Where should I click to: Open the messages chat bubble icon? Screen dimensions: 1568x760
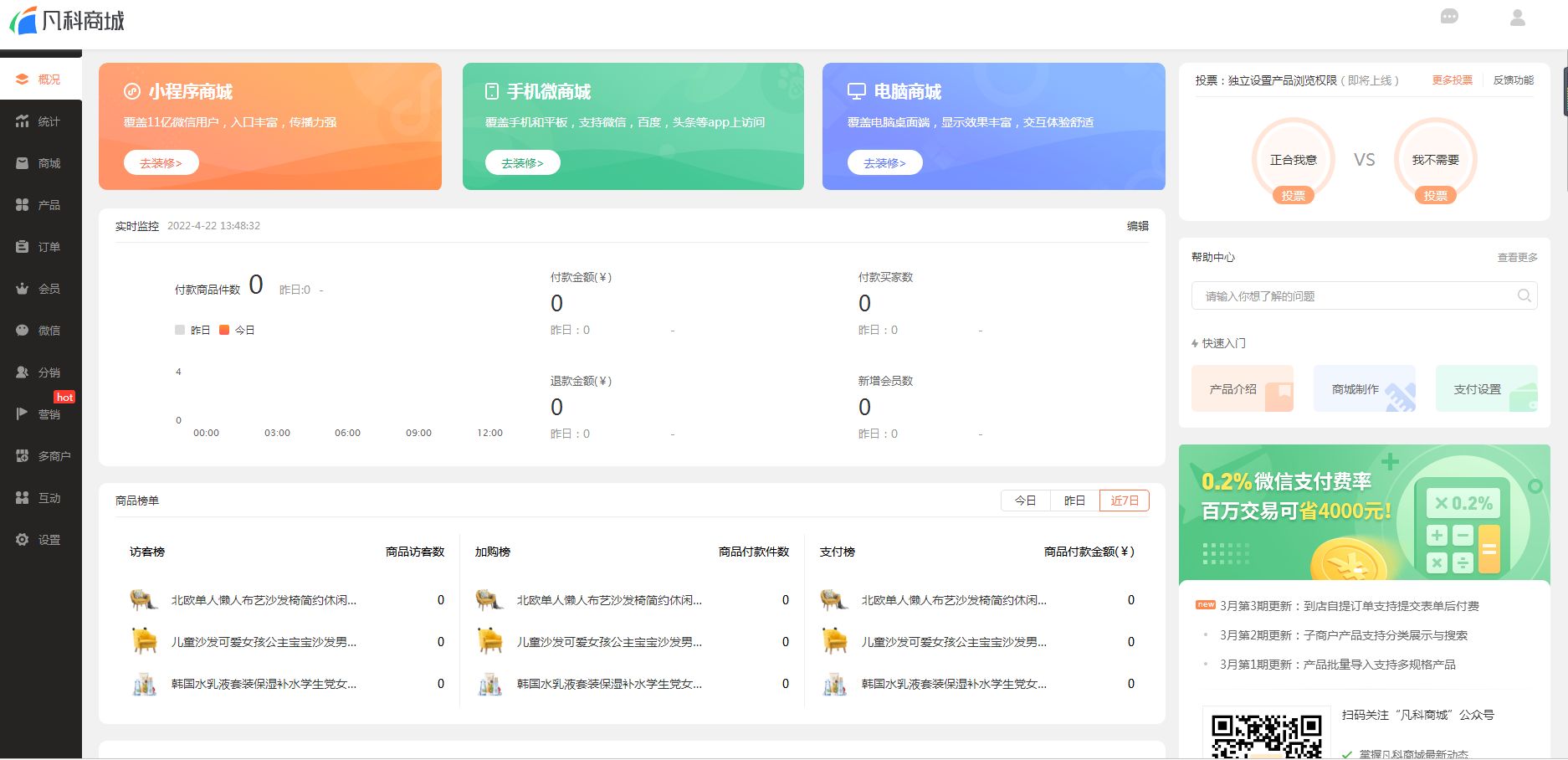click(x=1449, y=17)
